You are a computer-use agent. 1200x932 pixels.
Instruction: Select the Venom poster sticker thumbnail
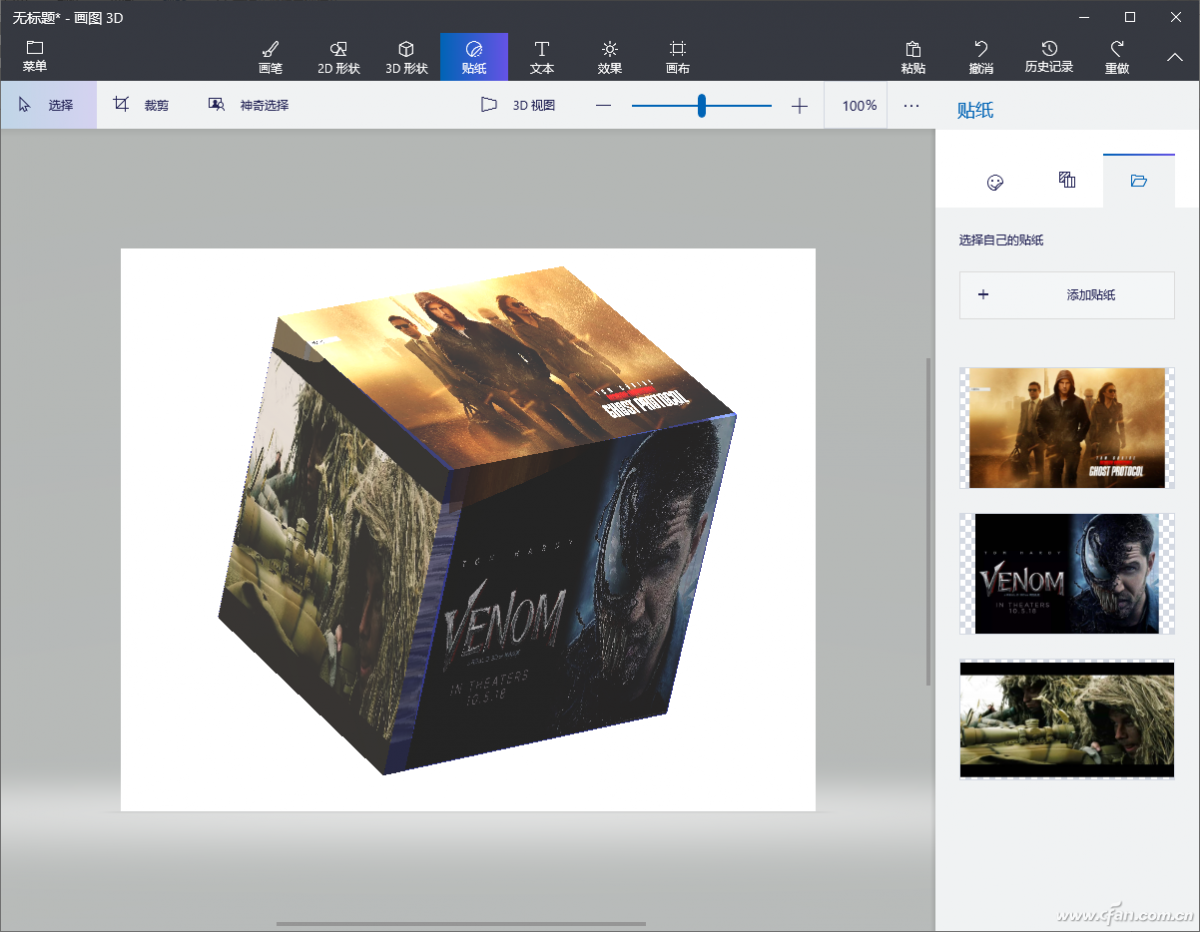[1067, 574]
